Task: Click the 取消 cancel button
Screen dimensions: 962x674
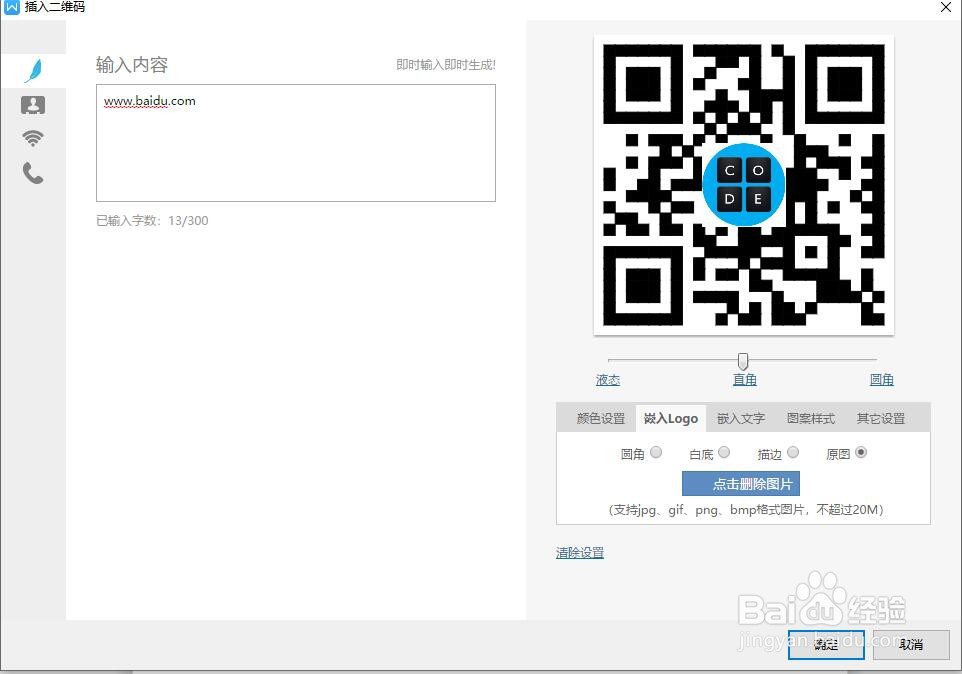Action: click(x=910, y=645)
